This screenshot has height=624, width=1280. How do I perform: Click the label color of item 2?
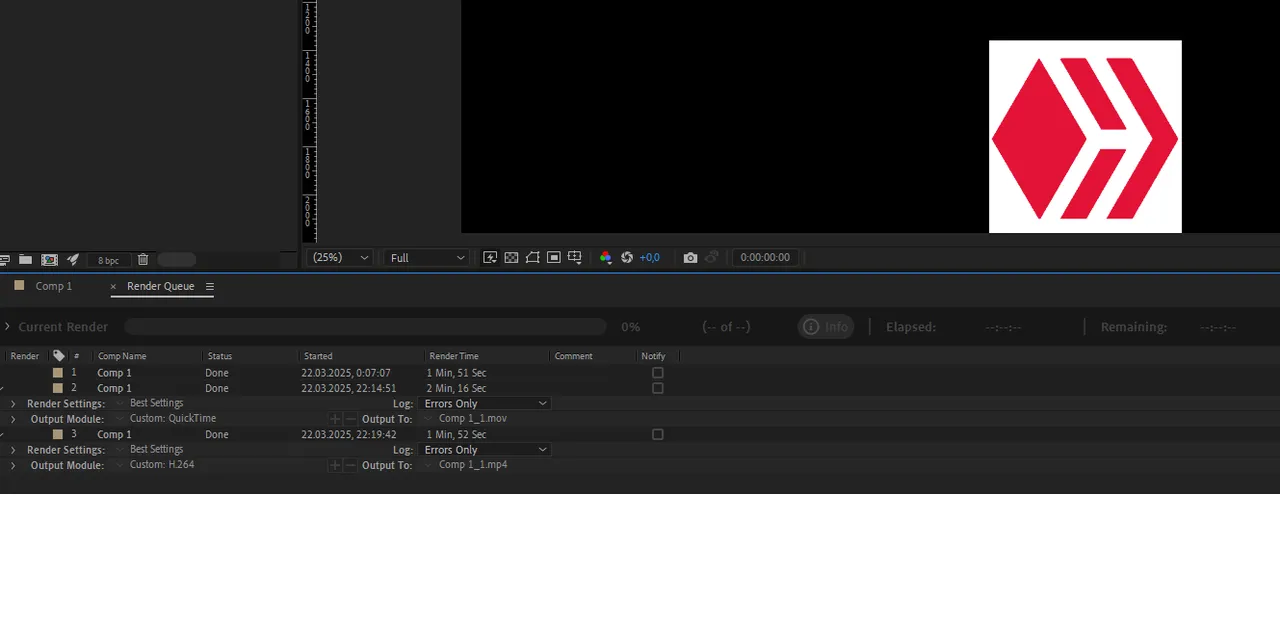58,388
